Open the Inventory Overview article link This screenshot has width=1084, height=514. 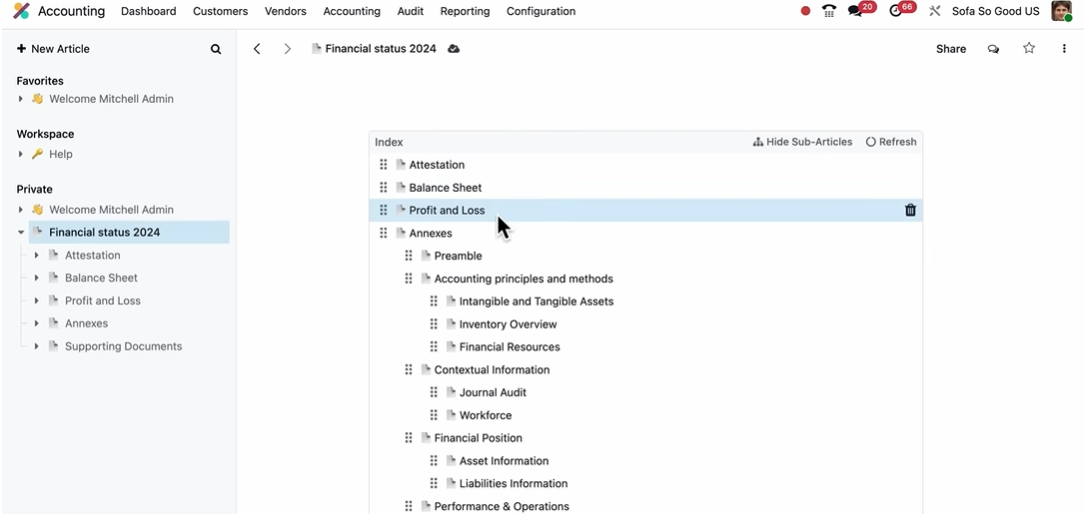507,324
